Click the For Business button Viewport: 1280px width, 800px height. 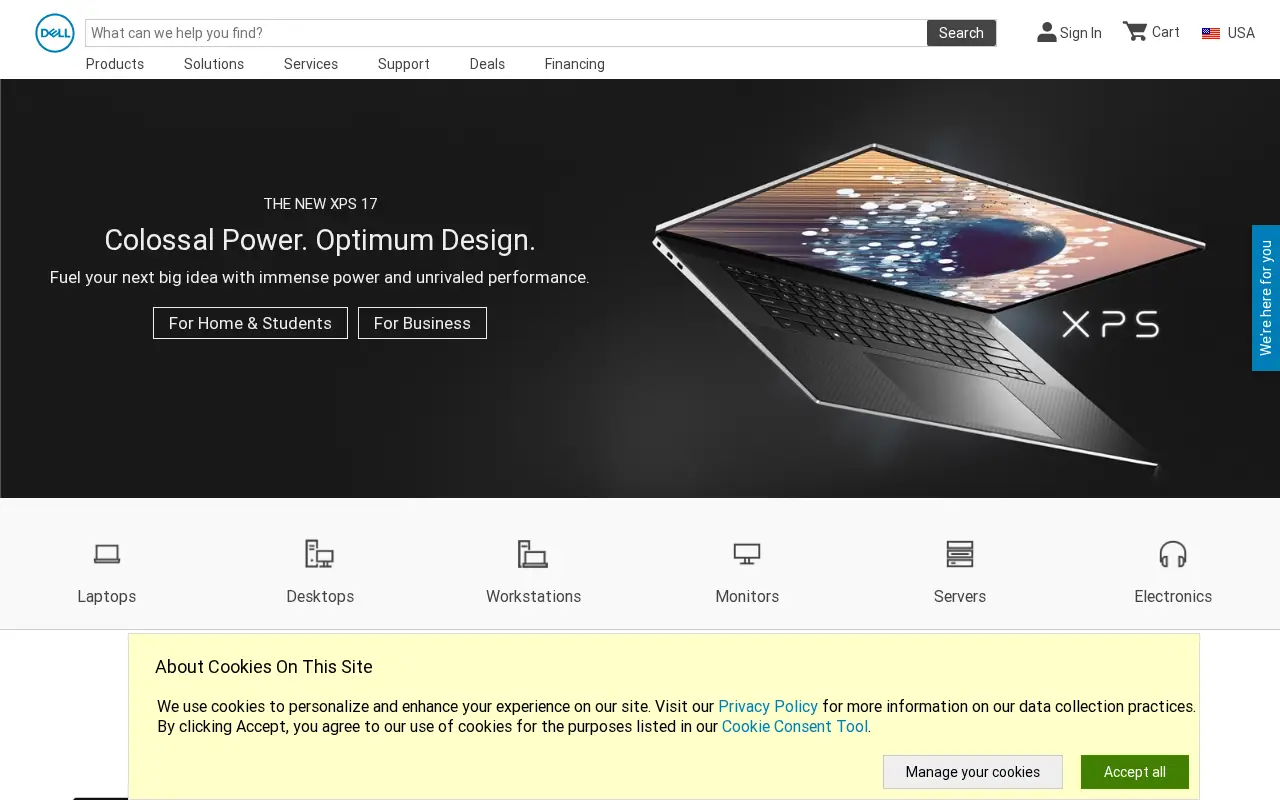[422, 323]
